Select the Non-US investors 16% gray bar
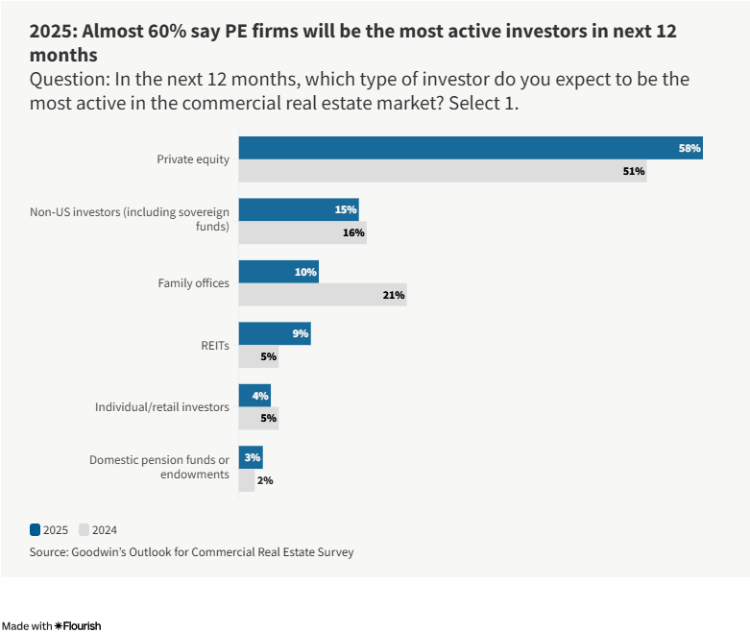 point(302,233)
